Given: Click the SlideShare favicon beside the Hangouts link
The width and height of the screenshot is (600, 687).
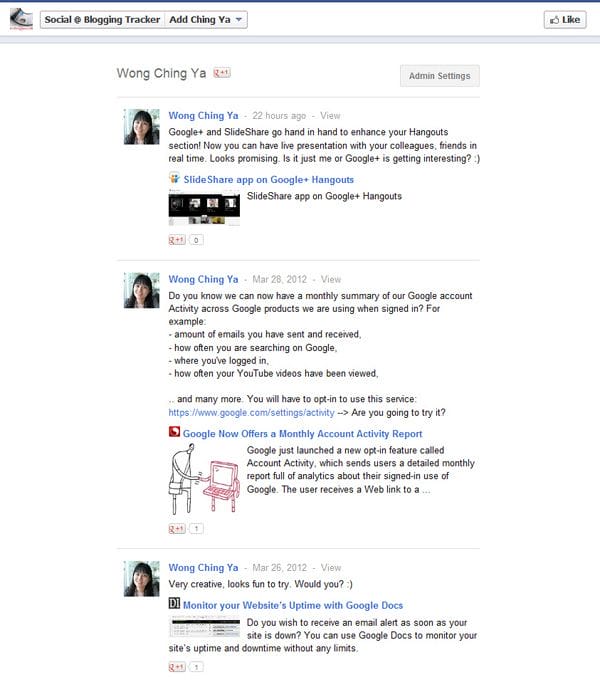Looking at the screenshot, I should click(x=174, y=178).
